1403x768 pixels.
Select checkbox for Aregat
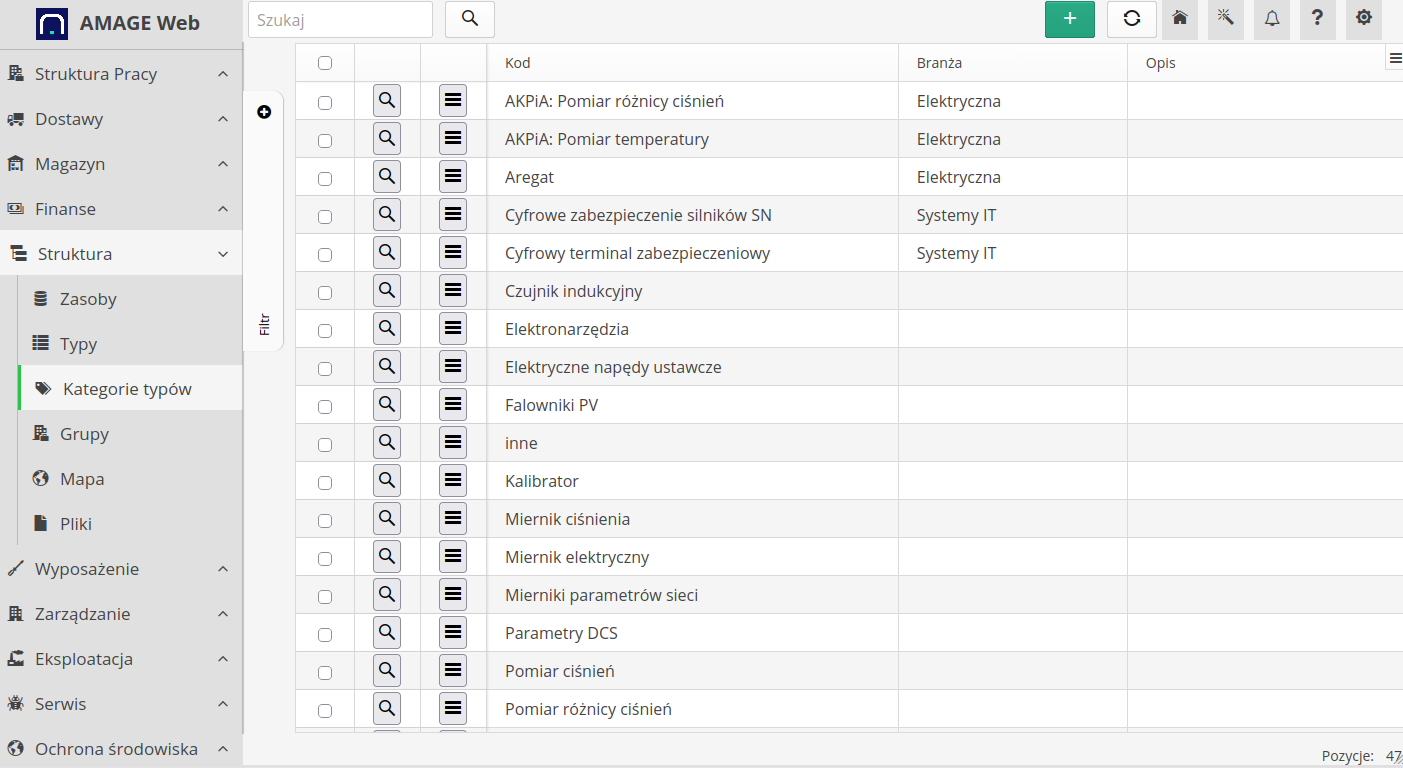pyautogui.click(x=325, y=178)
